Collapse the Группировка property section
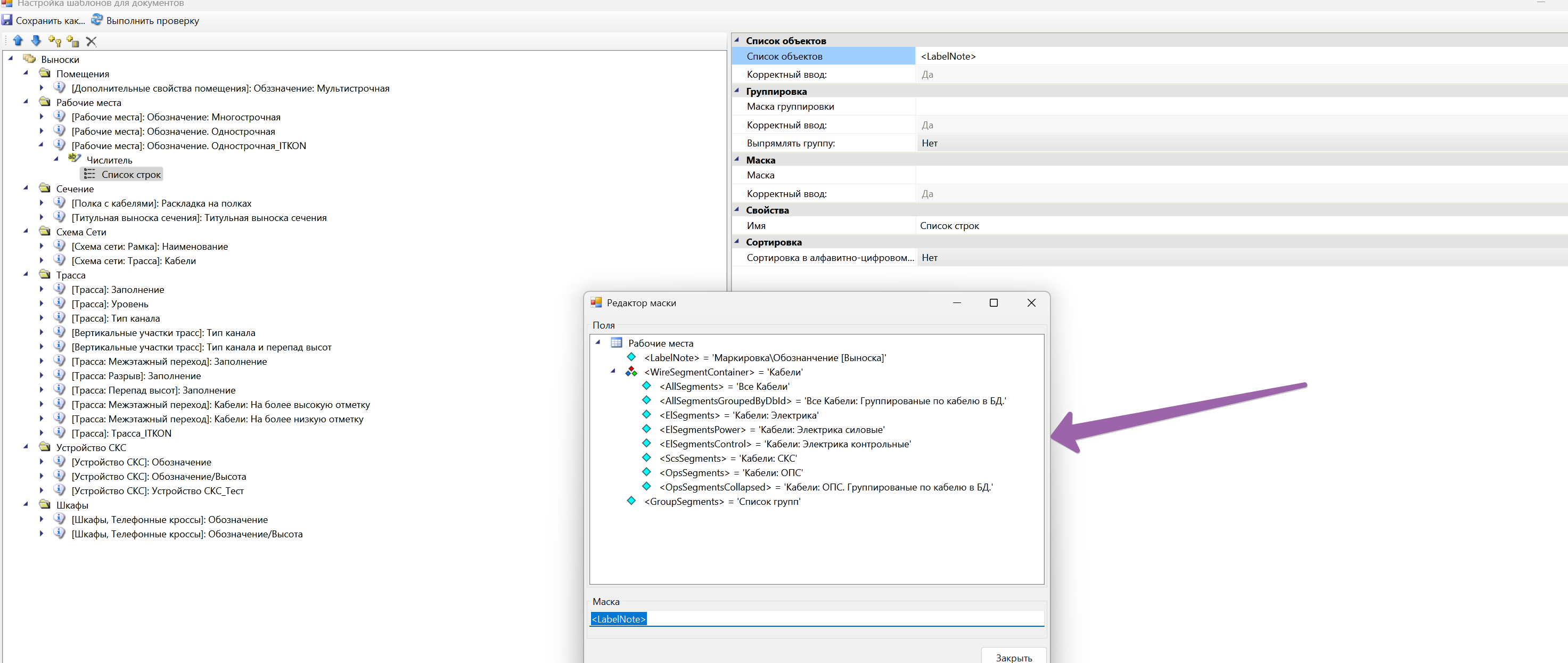 coord(736,91)
